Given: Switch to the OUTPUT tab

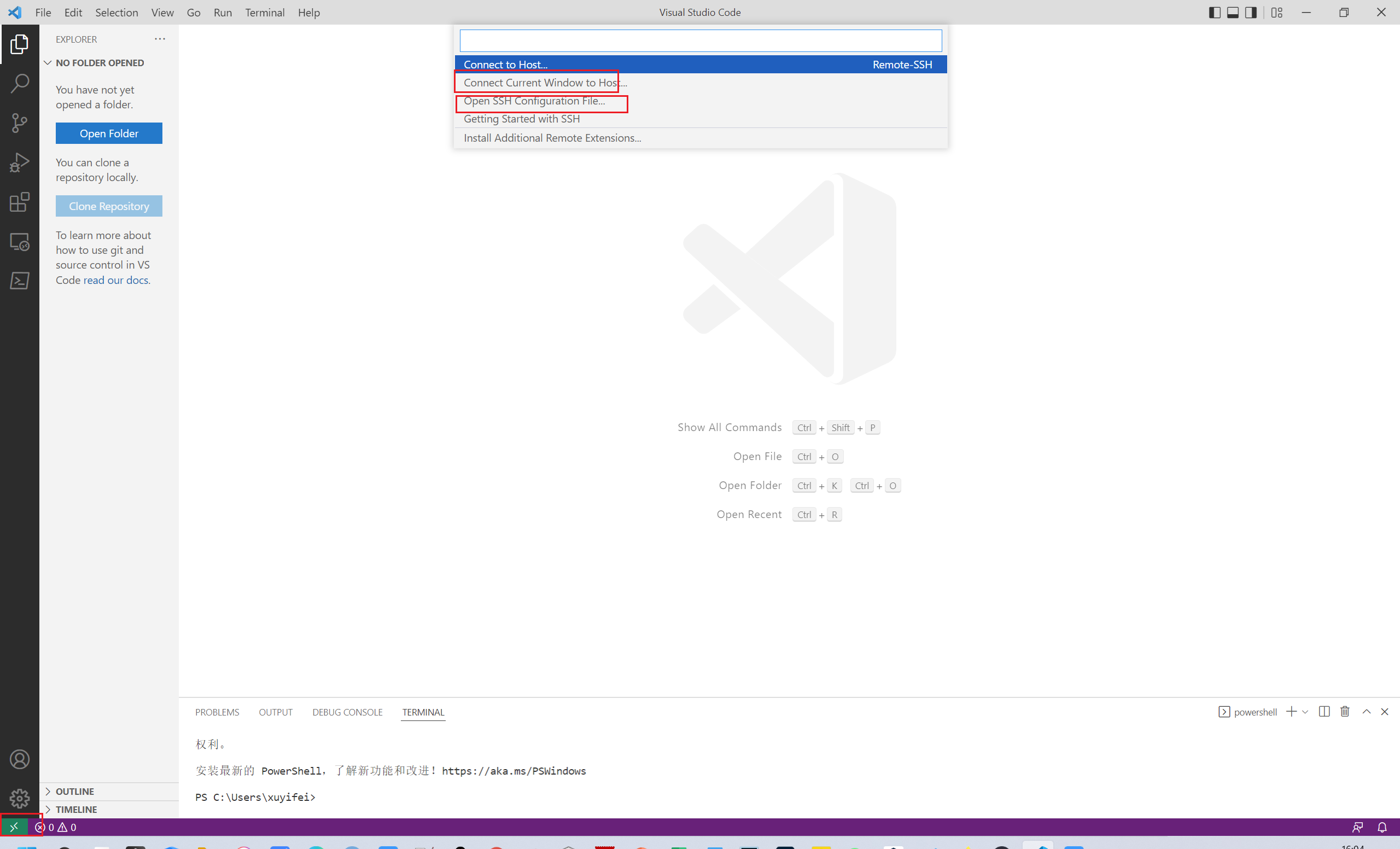Looking at the screenshot, I should click(276, 712).
